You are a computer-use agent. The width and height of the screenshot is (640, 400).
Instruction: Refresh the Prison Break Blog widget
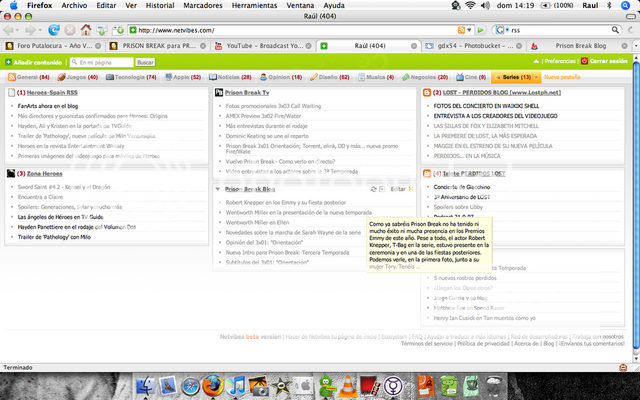tap(373, 188)
